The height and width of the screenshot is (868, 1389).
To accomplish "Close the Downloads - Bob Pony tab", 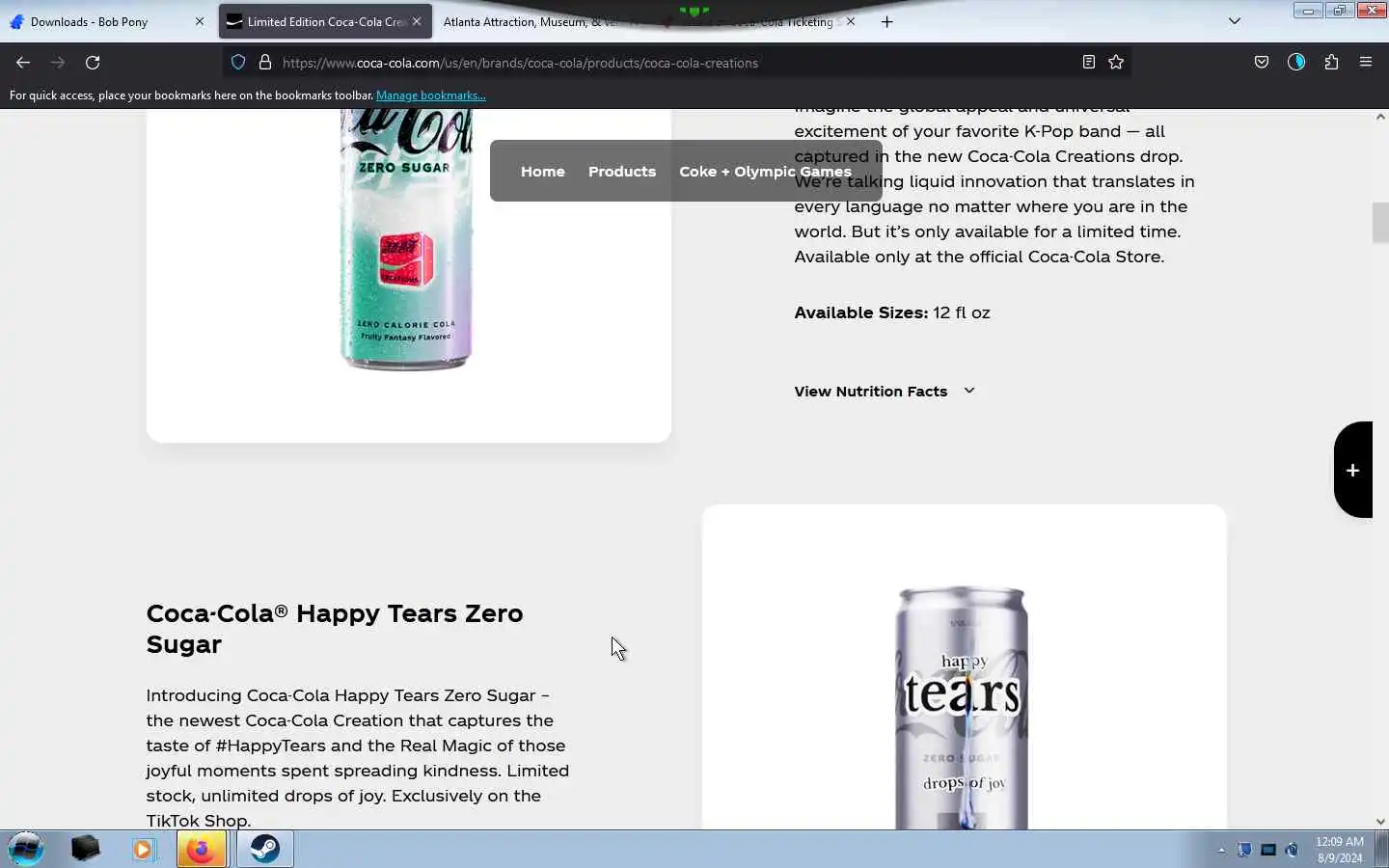I will point(200,21).
